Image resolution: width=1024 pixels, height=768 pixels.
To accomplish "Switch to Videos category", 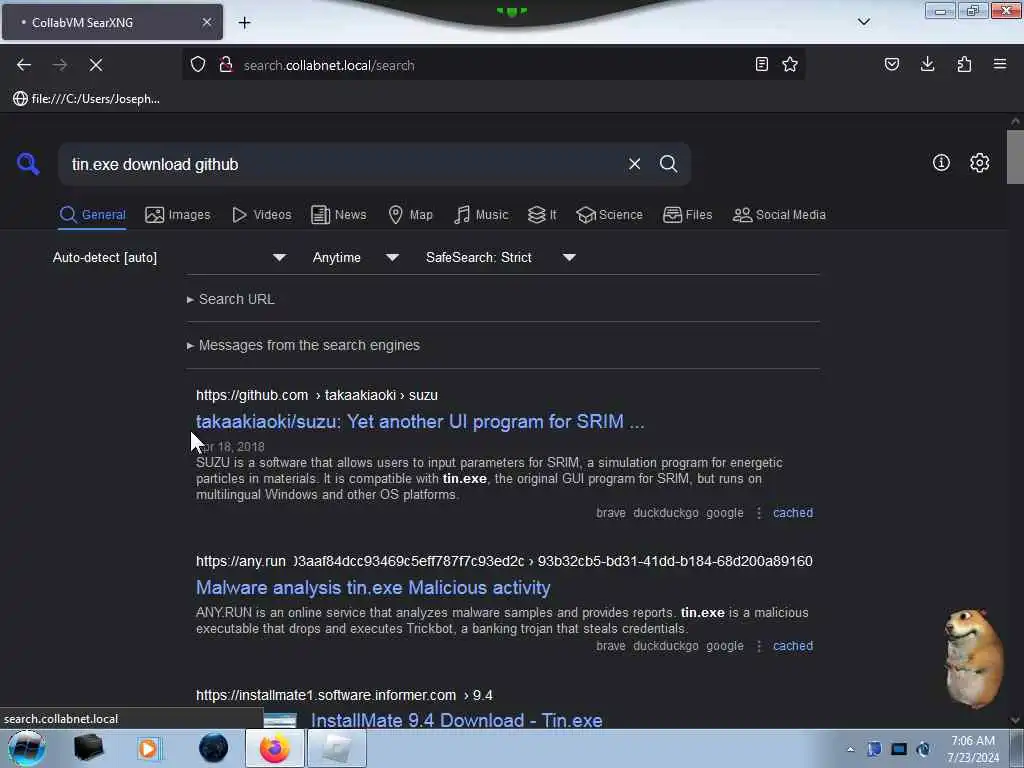I will pyautogui.click(x=262, y=215).
